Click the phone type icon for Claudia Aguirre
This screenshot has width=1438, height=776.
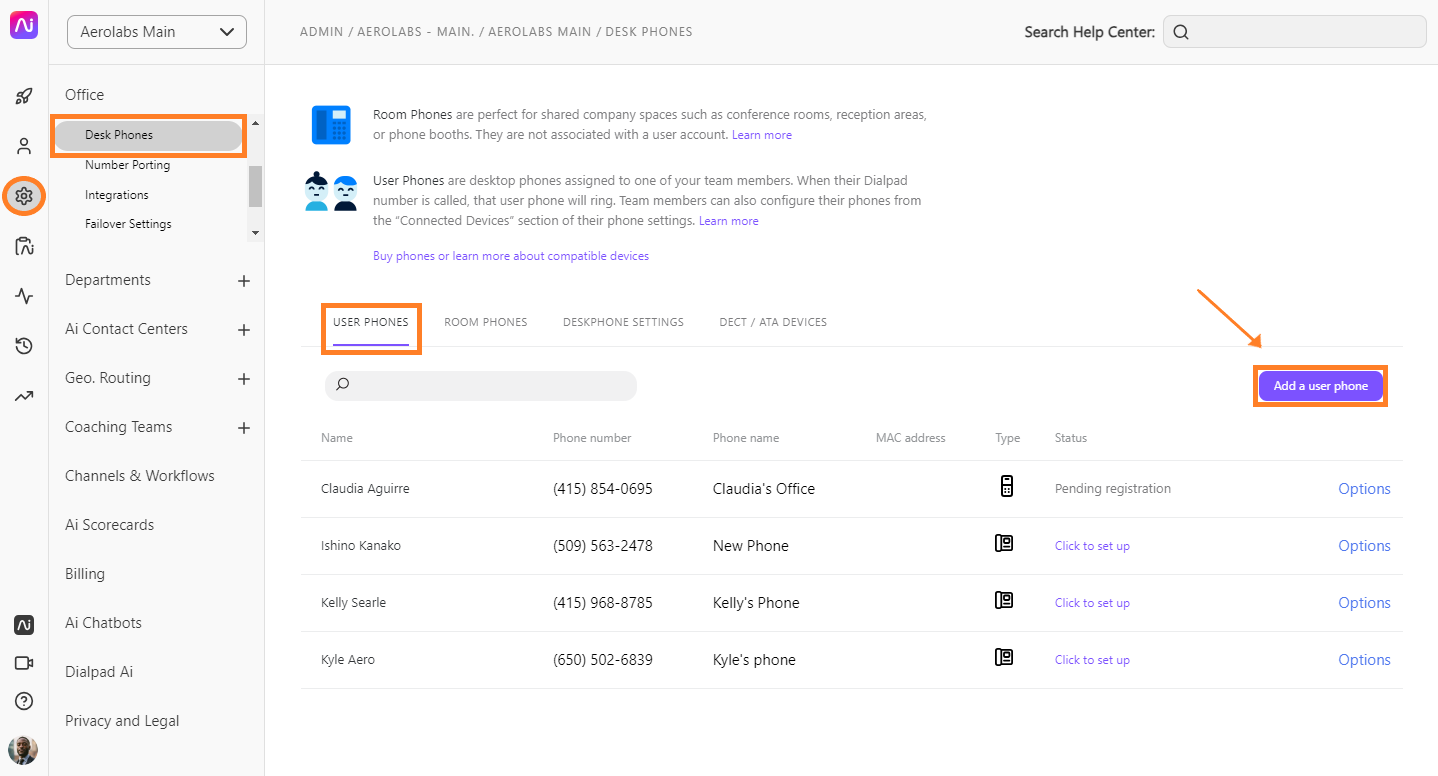point(1006,487)
